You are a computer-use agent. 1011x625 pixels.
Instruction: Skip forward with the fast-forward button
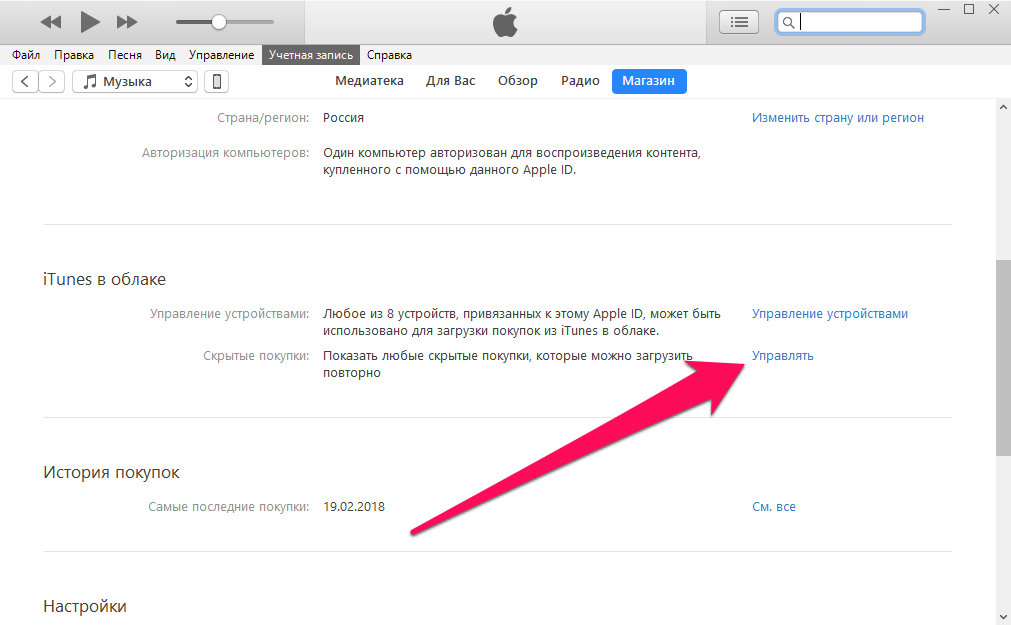tap(127, 23)
